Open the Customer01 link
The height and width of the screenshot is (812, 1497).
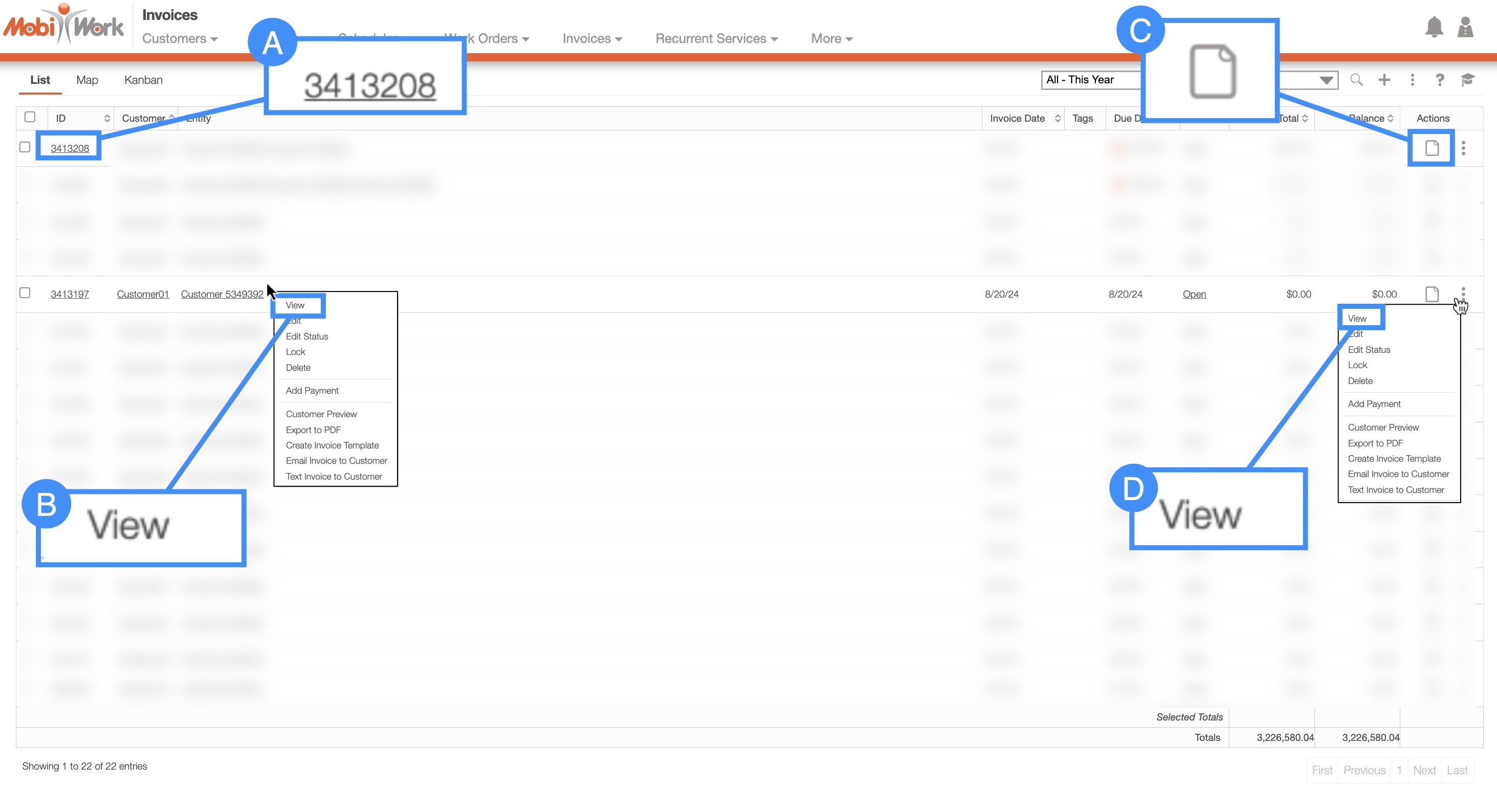[142, 294]
